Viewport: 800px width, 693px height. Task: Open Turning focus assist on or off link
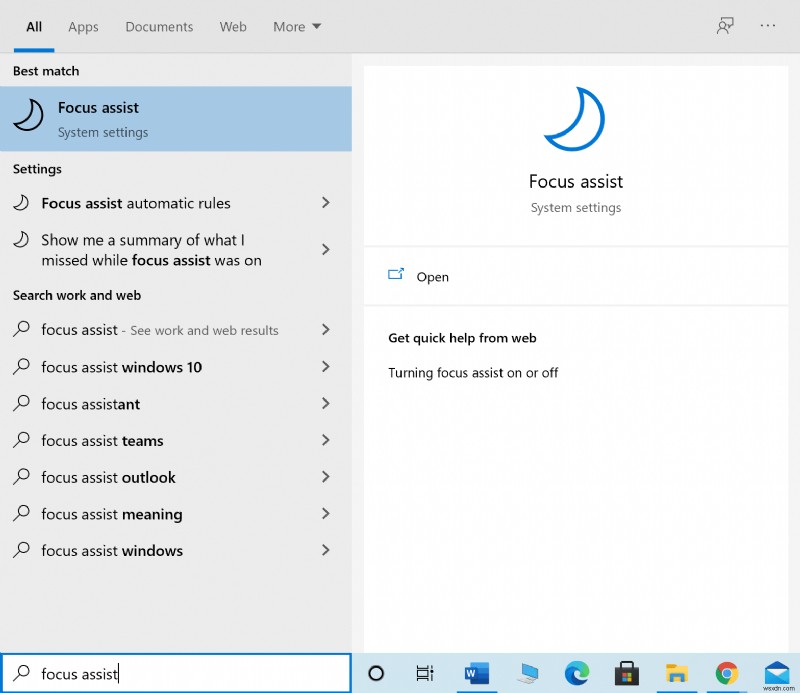click(473, 373)
